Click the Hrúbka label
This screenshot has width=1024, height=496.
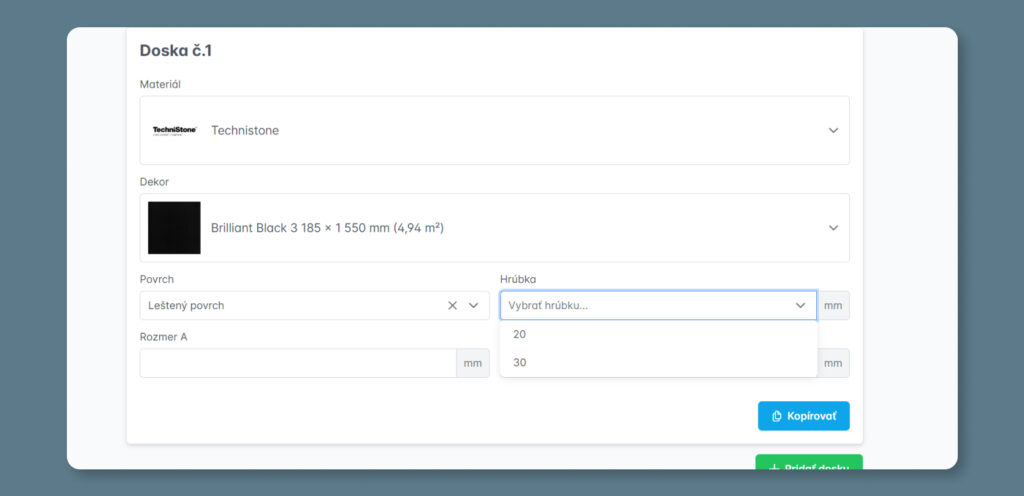tap(518, 279)
